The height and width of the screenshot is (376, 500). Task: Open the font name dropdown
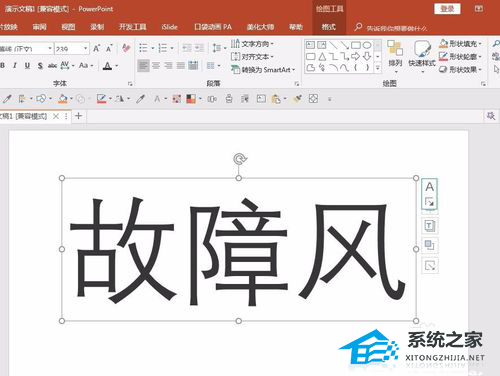[x=50, y=49]
